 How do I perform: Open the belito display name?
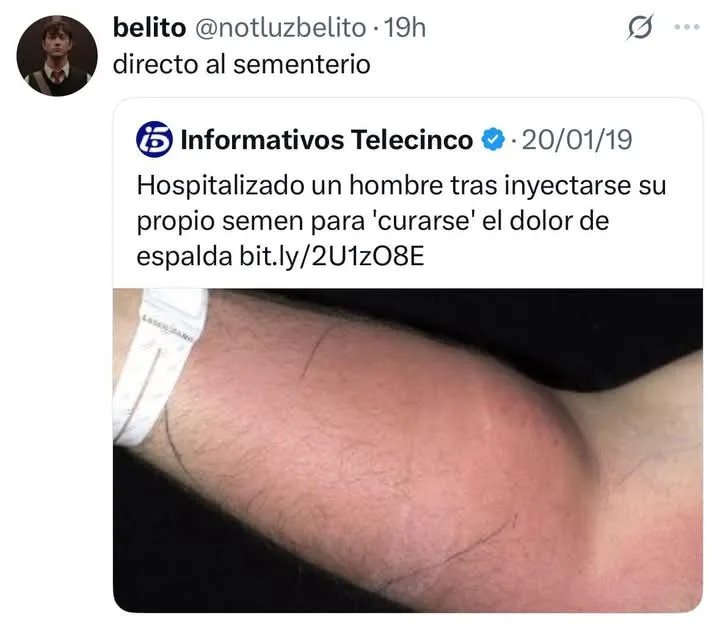point(149,28)
